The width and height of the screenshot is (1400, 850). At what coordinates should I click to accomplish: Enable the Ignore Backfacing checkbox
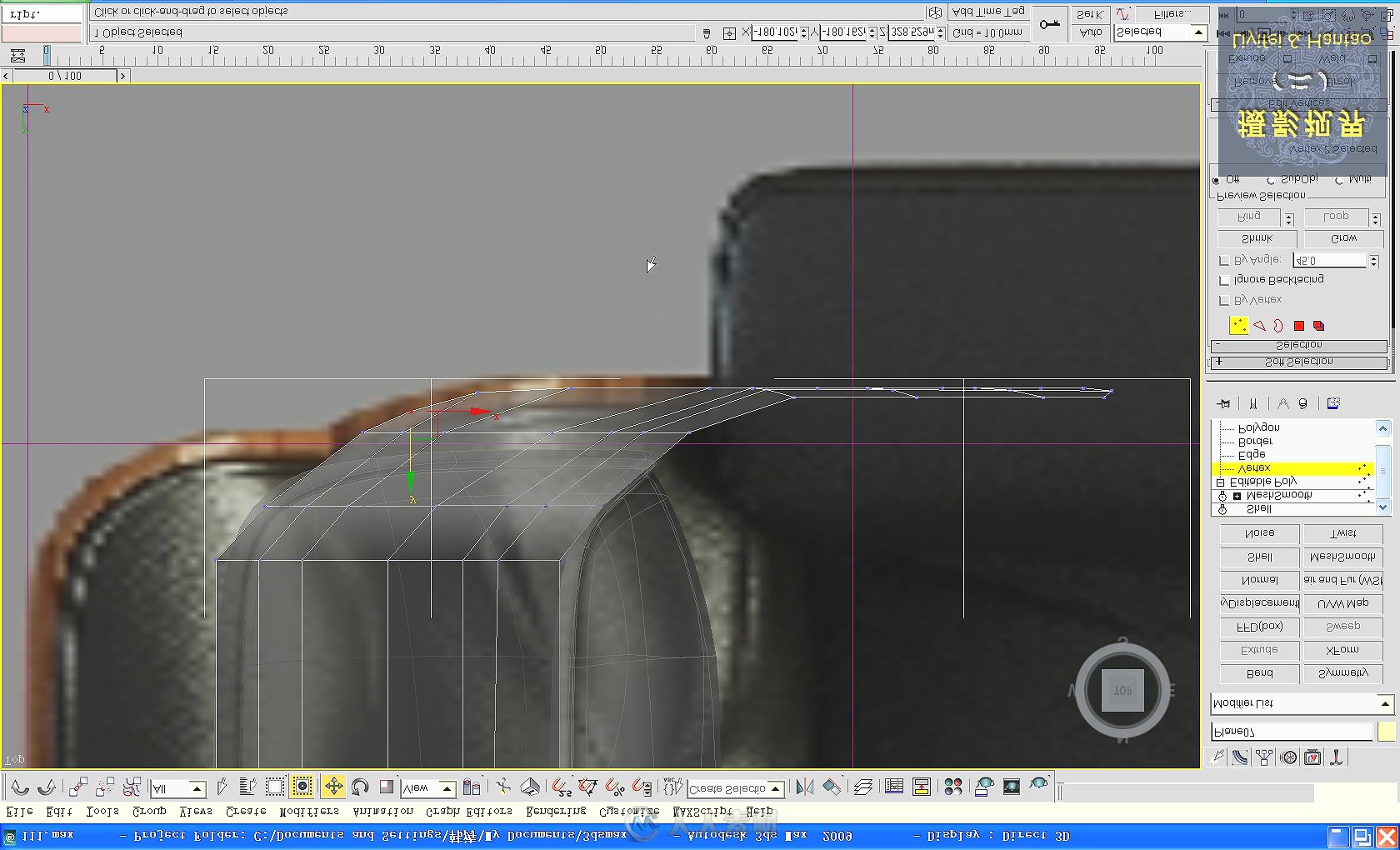point(1224,281)
